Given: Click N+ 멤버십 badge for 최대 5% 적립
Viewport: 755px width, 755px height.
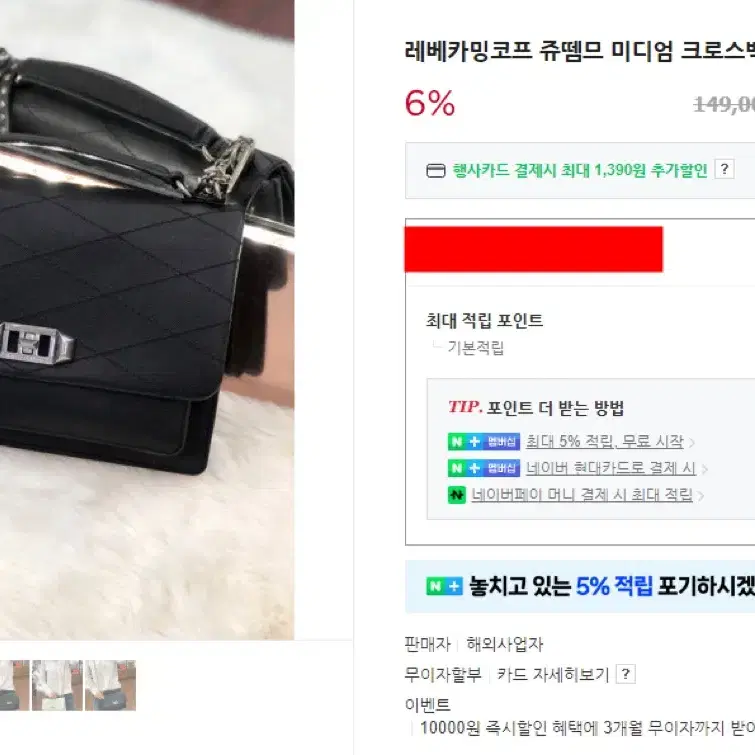Looking at the screenshot, I should click(x=483, y=442).
